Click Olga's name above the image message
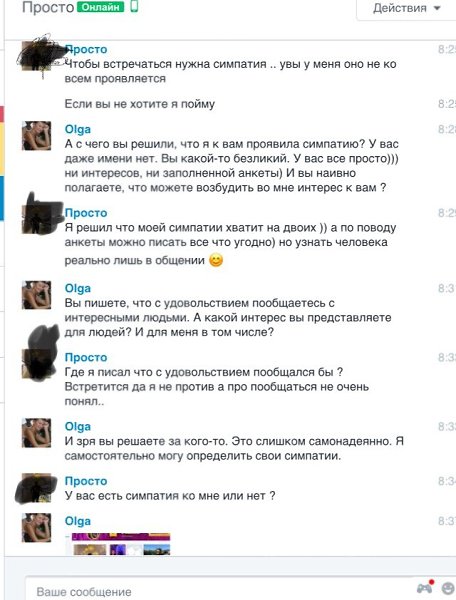The width and height of the screenshot is (456, 600). (x=78, y=521)
